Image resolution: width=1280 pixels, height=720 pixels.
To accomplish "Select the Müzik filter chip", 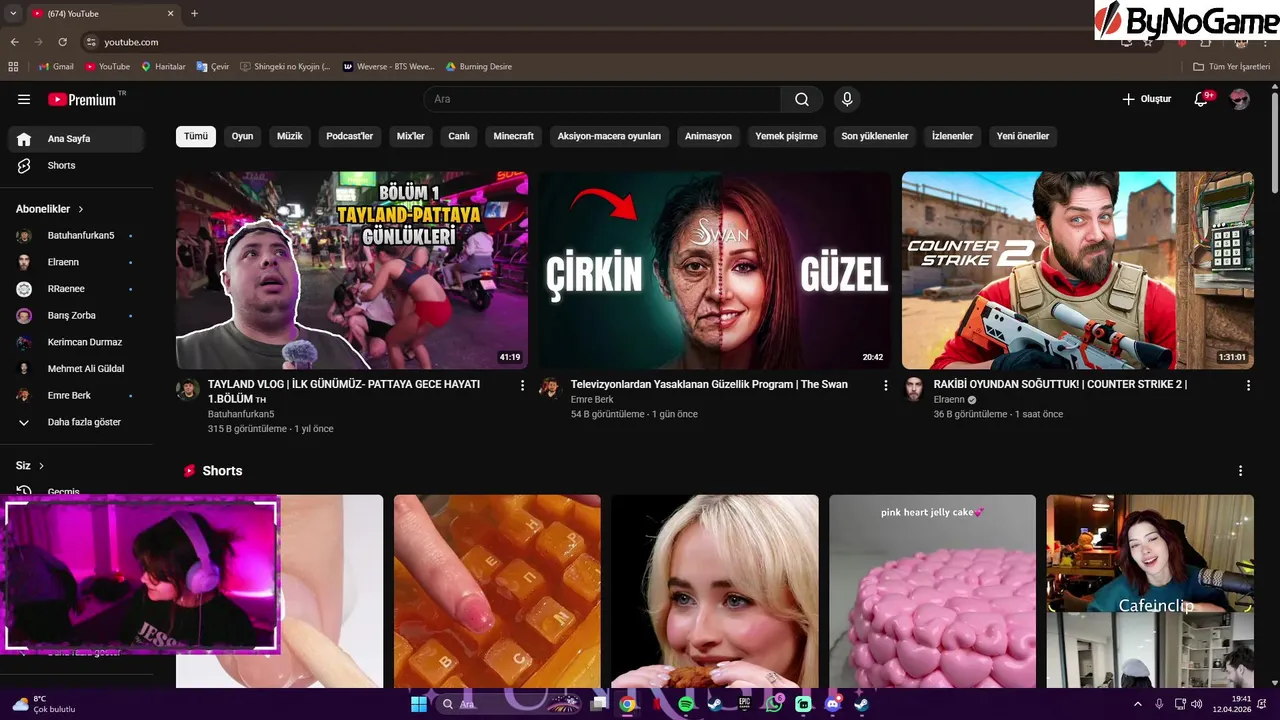I will 290,136.
